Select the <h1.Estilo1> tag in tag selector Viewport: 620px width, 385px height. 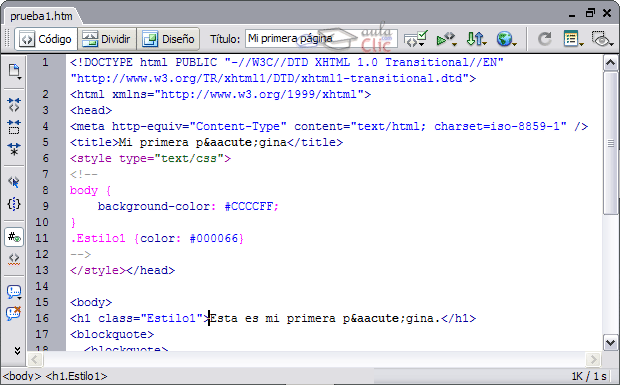pyautogui.click(x=76, y=376)
